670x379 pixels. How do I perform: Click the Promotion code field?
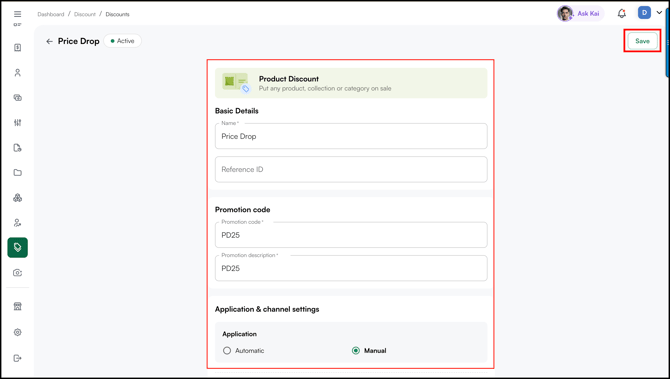click(351, 235)
